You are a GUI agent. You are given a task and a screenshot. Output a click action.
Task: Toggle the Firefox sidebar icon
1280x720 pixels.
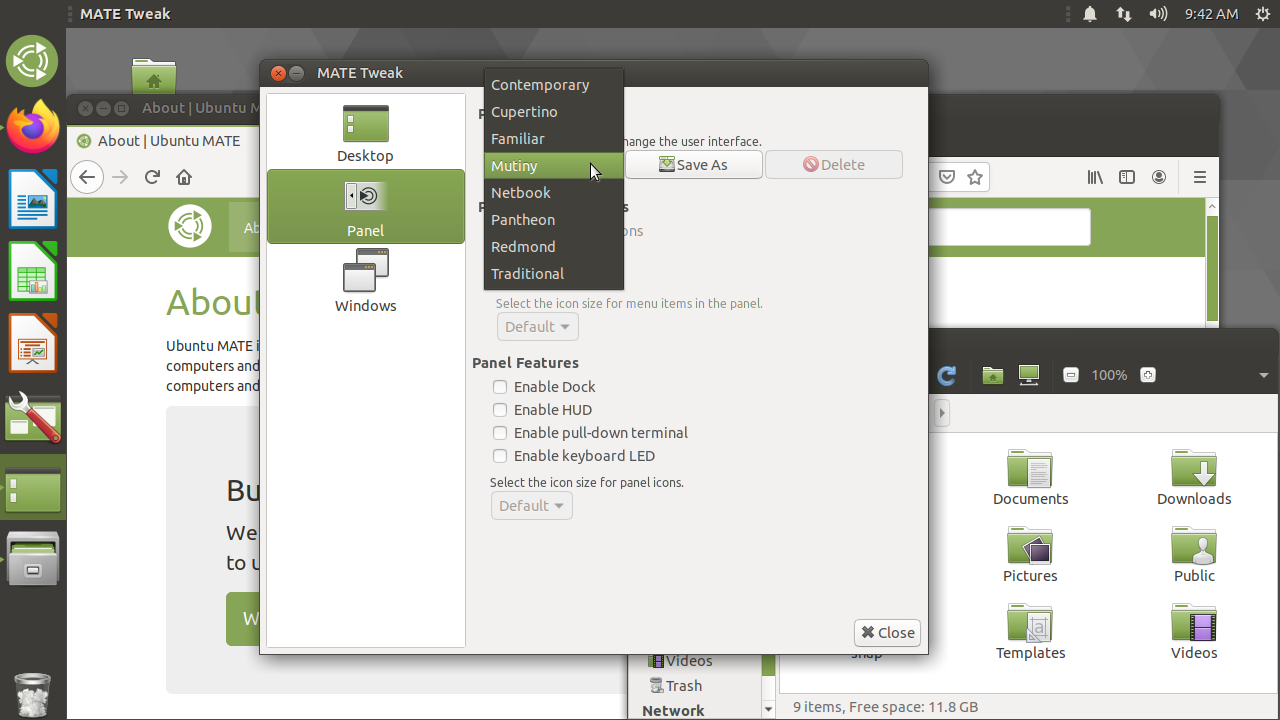pos(1127,177)
